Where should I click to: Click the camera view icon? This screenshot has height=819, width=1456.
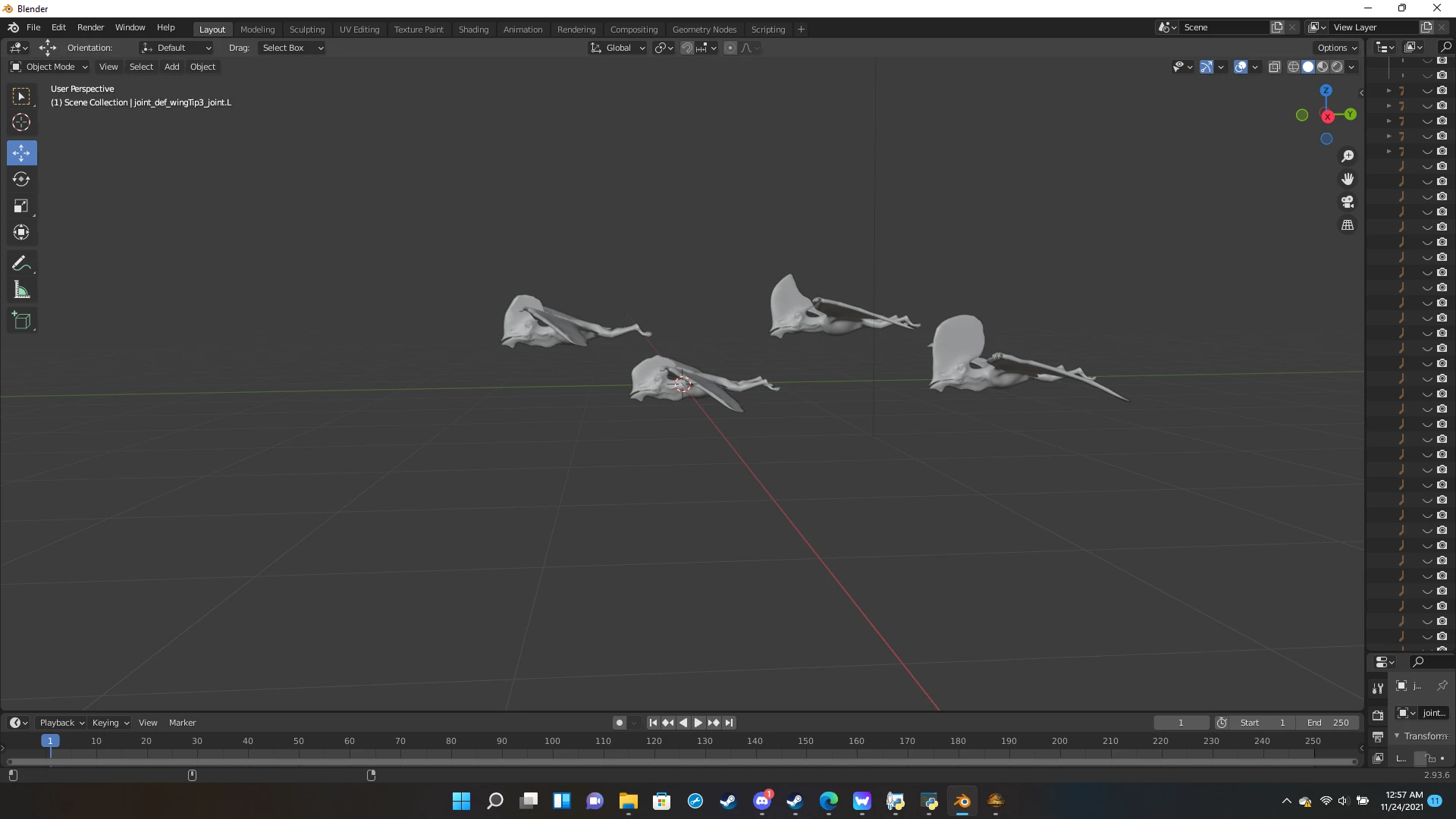tap(1348, 202)
